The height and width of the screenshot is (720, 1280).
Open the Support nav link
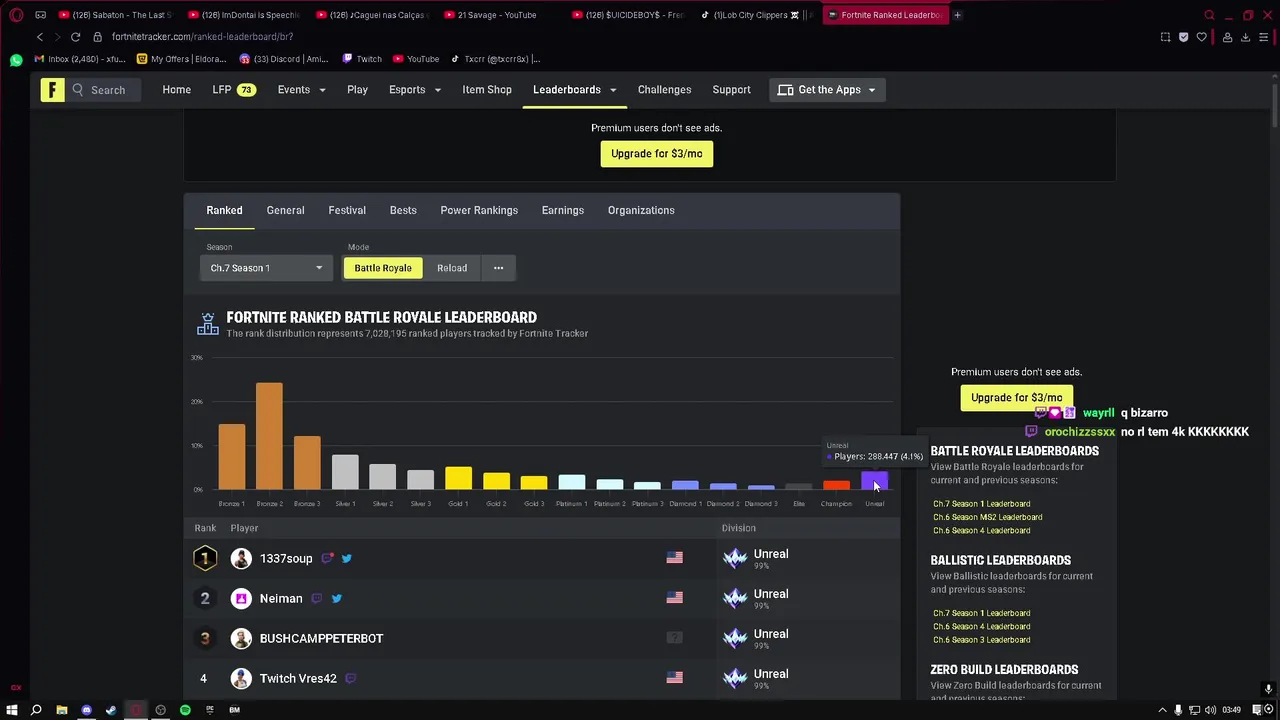coord(732,90)
